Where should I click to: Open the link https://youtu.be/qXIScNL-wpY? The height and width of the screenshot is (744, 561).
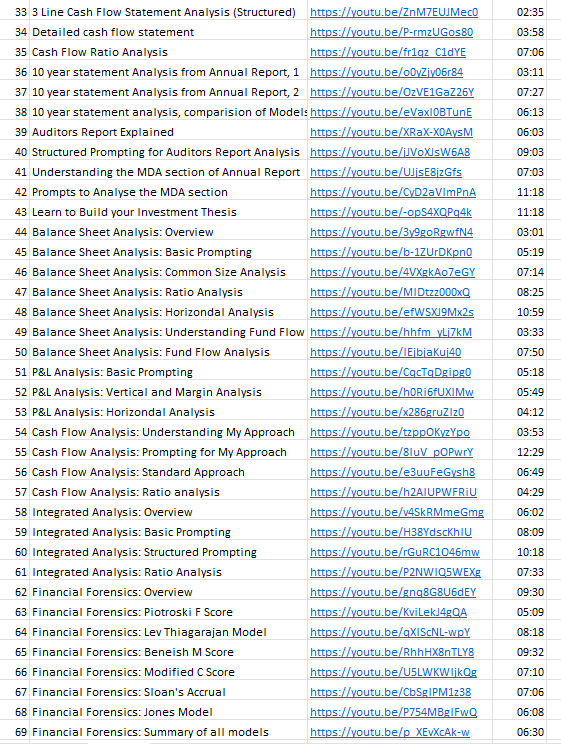(390, 632)
